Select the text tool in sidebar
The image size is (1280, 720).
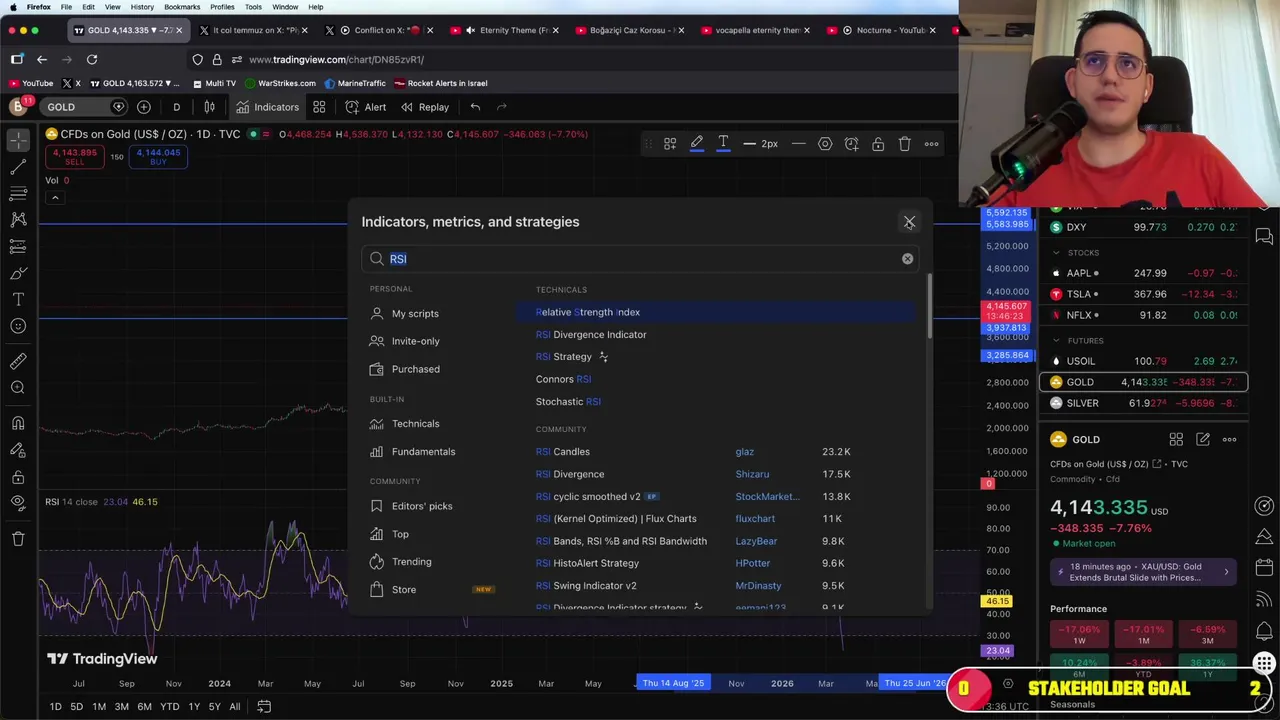(x=18, y=299)
